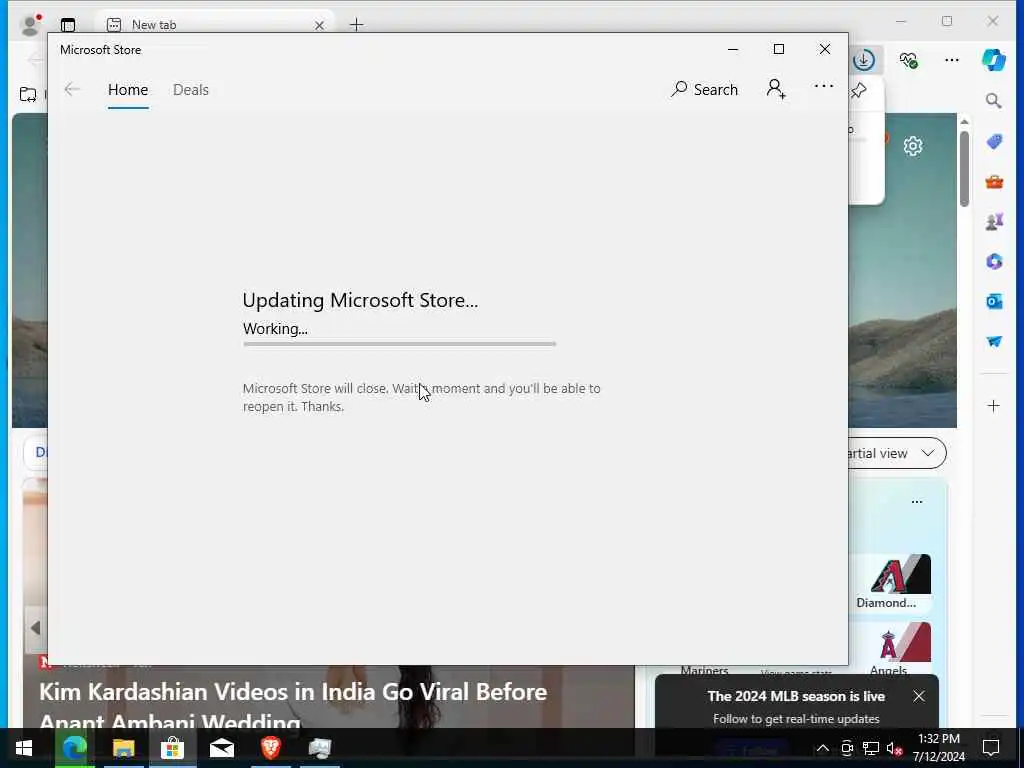Viewport: 1024px width, 768px height.
Task: Click the Diamondbacks team logo
Action: [x=901, y=574]
